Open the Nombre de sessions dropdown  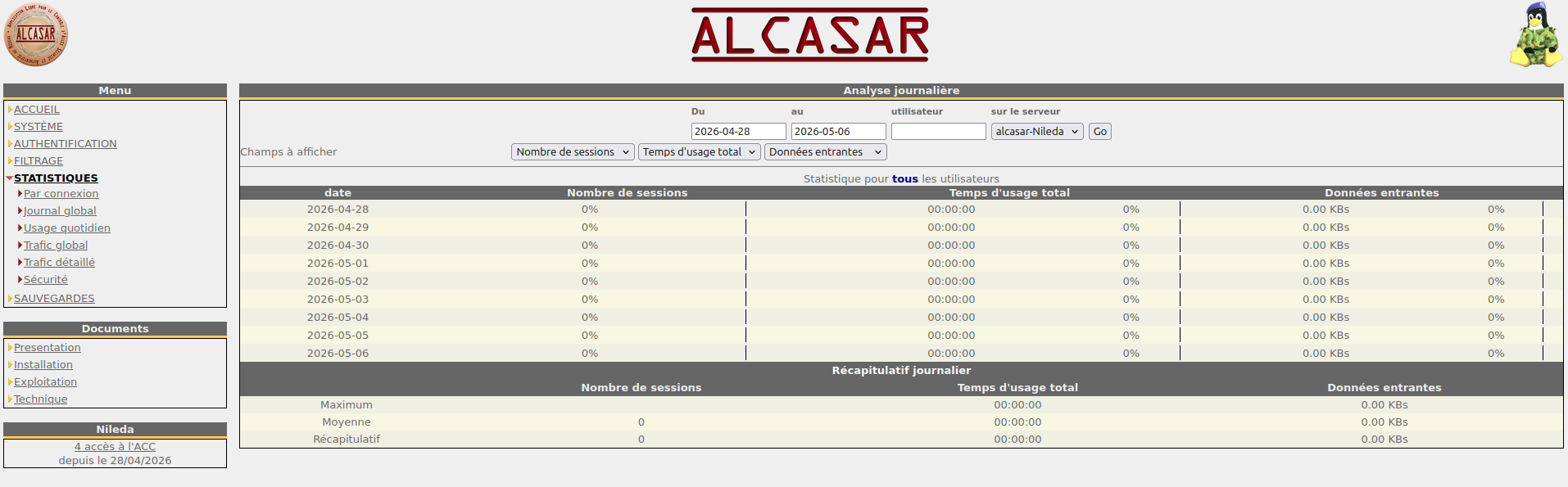click(x=573, y=152)
